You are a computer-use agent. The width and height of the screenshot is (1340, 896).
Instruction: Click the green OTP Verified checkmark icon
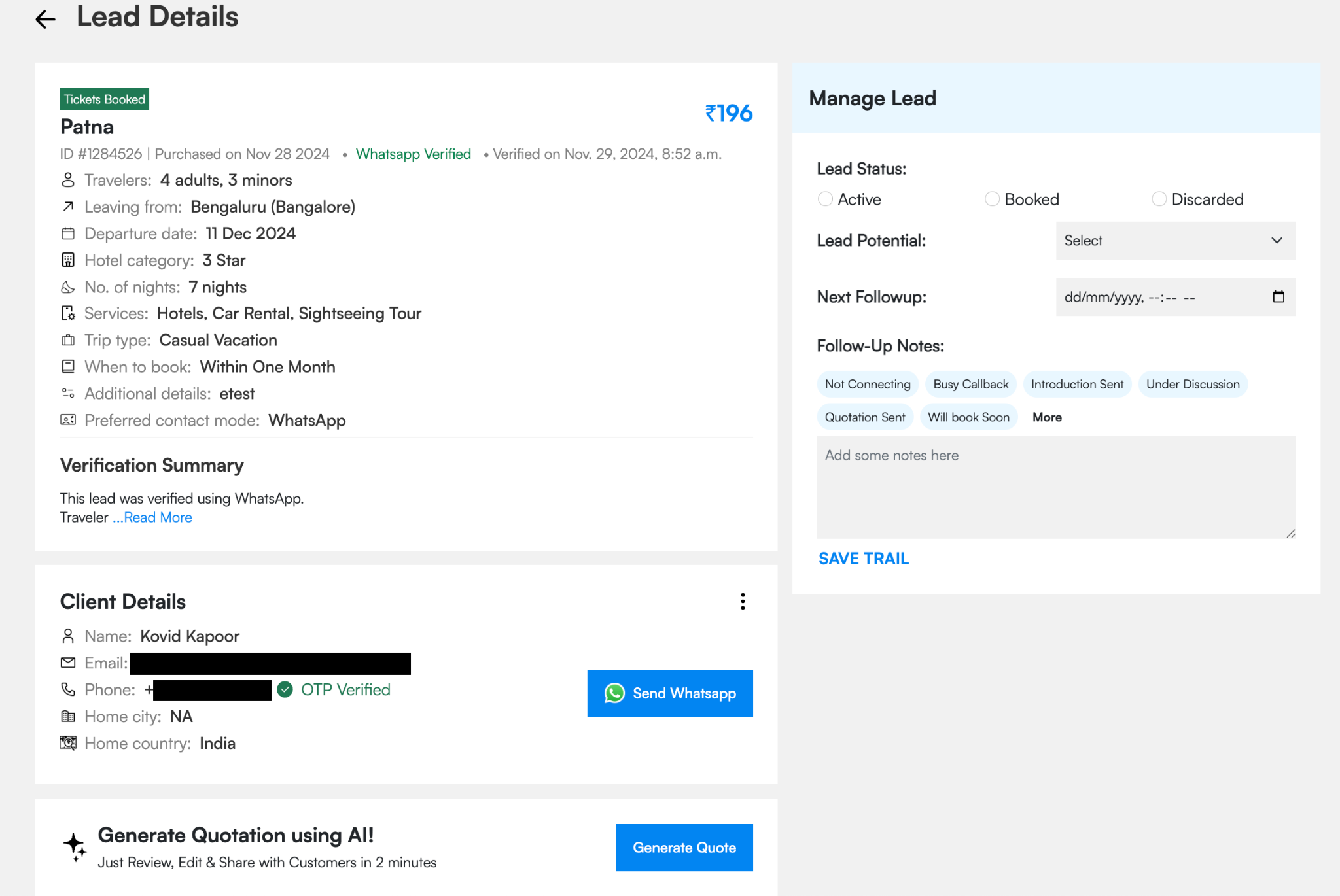(x=285, y=690)
